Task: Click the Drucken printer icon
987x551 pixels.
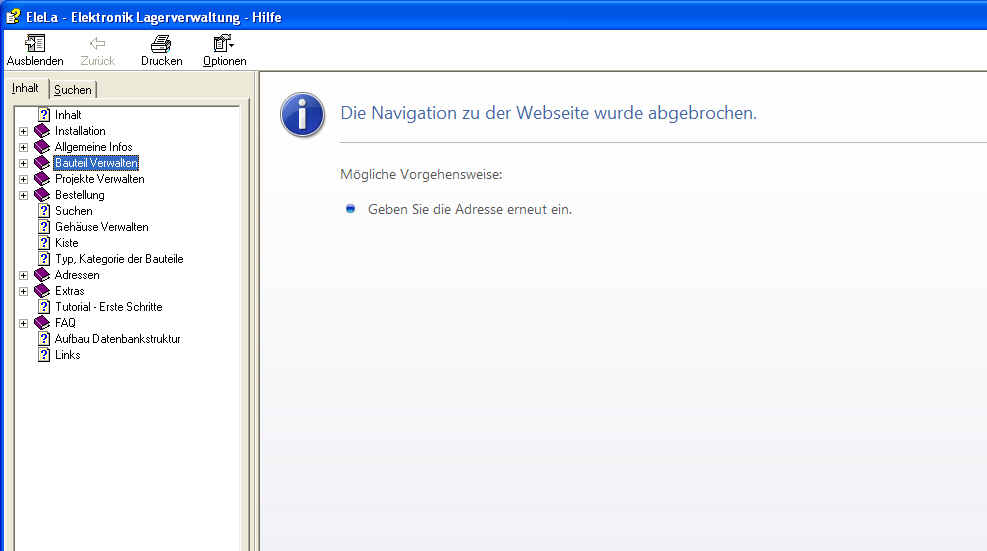Action: coord(161,43)
